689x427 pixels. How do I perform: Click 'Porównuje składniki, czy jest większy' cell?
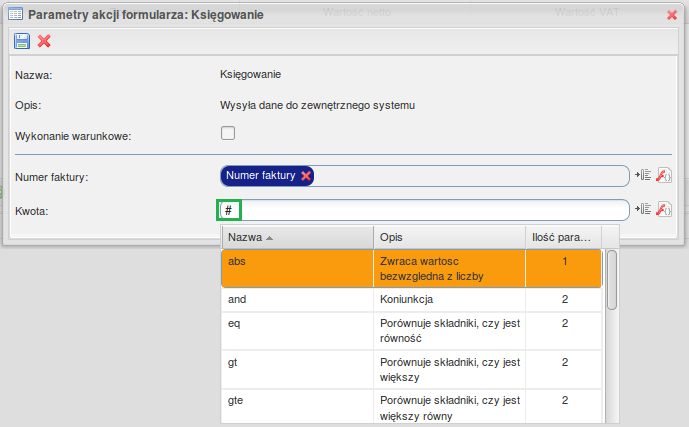click(x=450, y=369)
